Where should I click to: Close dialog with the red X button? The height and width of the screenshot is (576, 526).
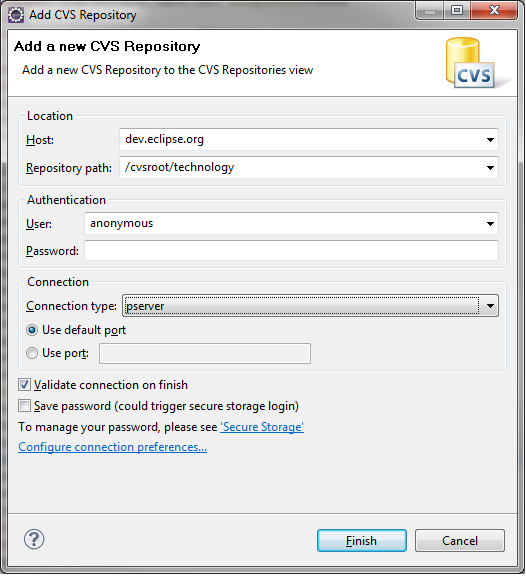pyautogui.click(x=494, y=10)
